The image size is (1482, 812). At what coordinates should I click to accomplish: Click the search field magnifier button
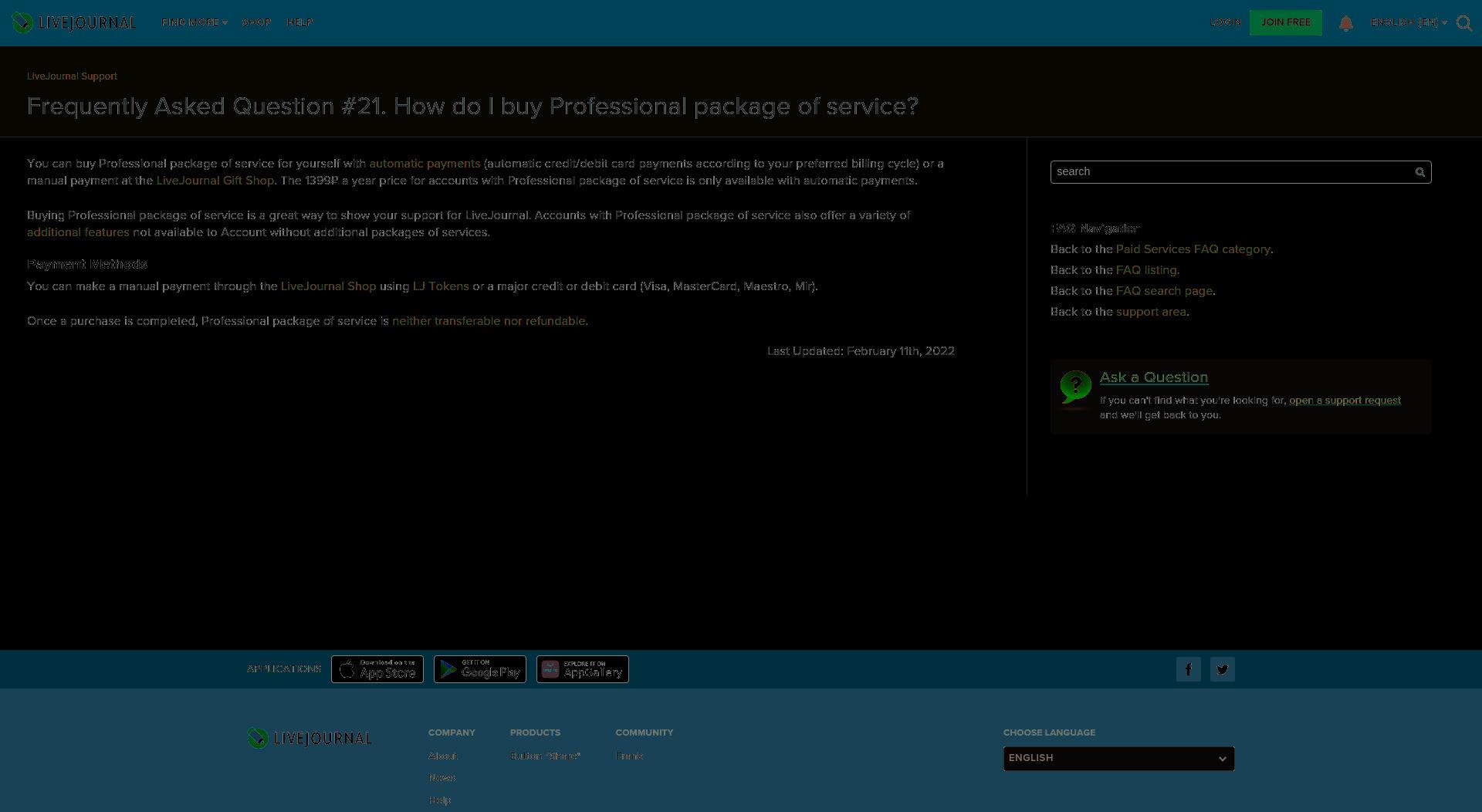pos(1419,172)
